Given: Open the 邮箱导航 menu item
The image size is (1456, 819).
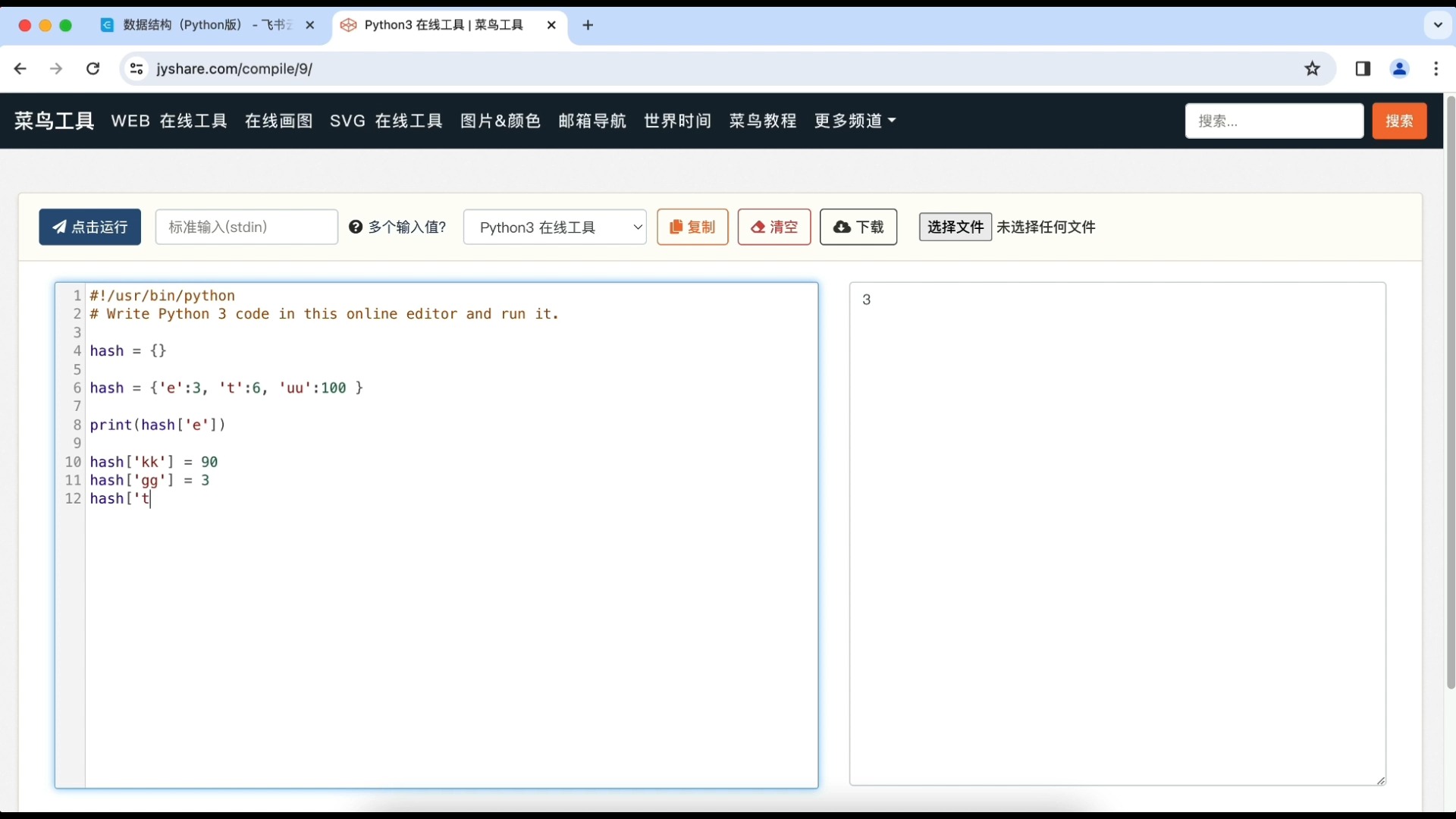Looking at the screenshot, I should coord(592,121).
